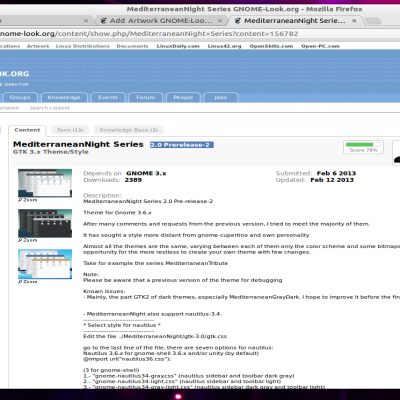Click the submitted date Feb 6 2013
Screen dimensions: 400x400
point(336,173)
